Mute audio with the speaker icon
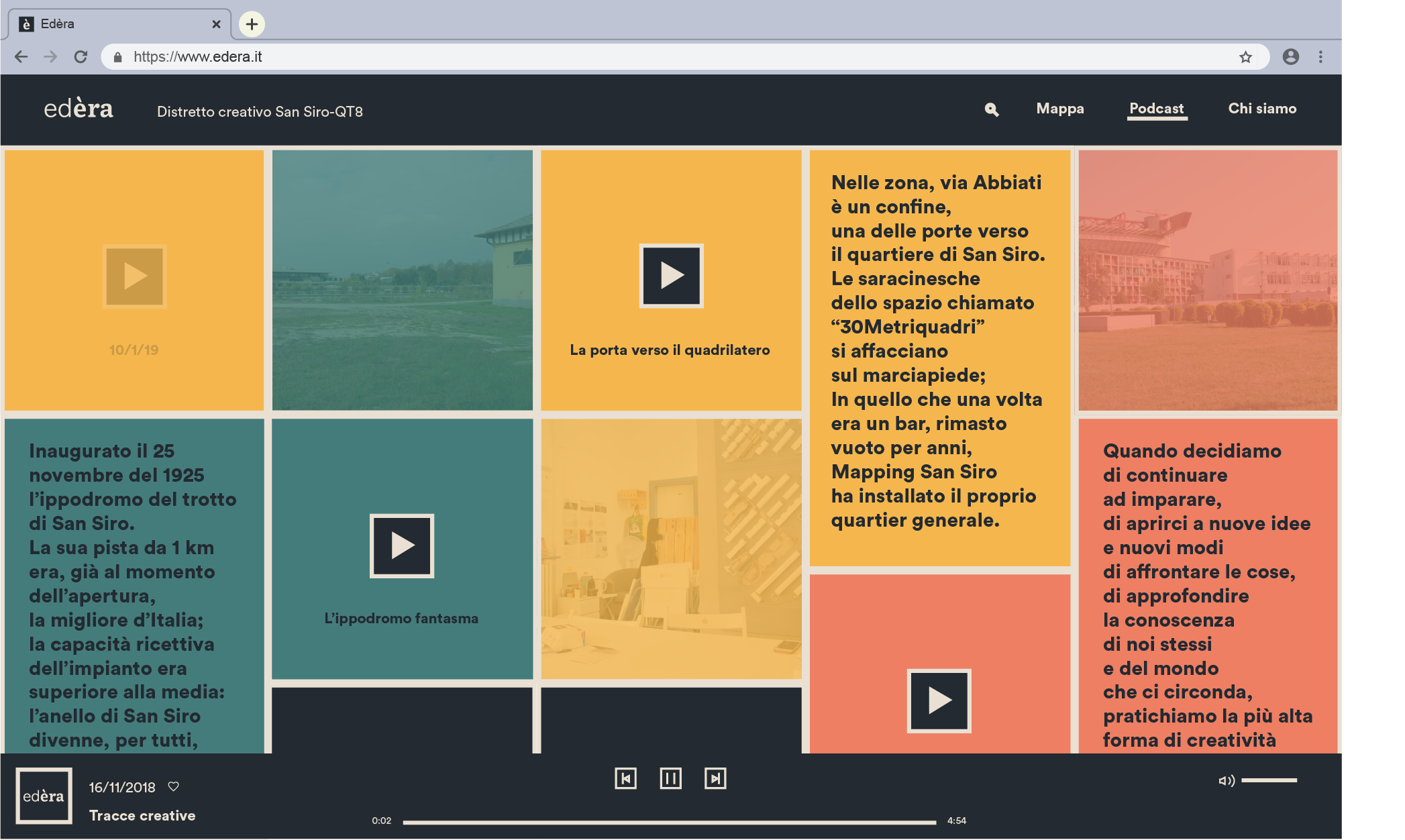Viewport: 1405px width, 840px height. [x=1227, y=780]
